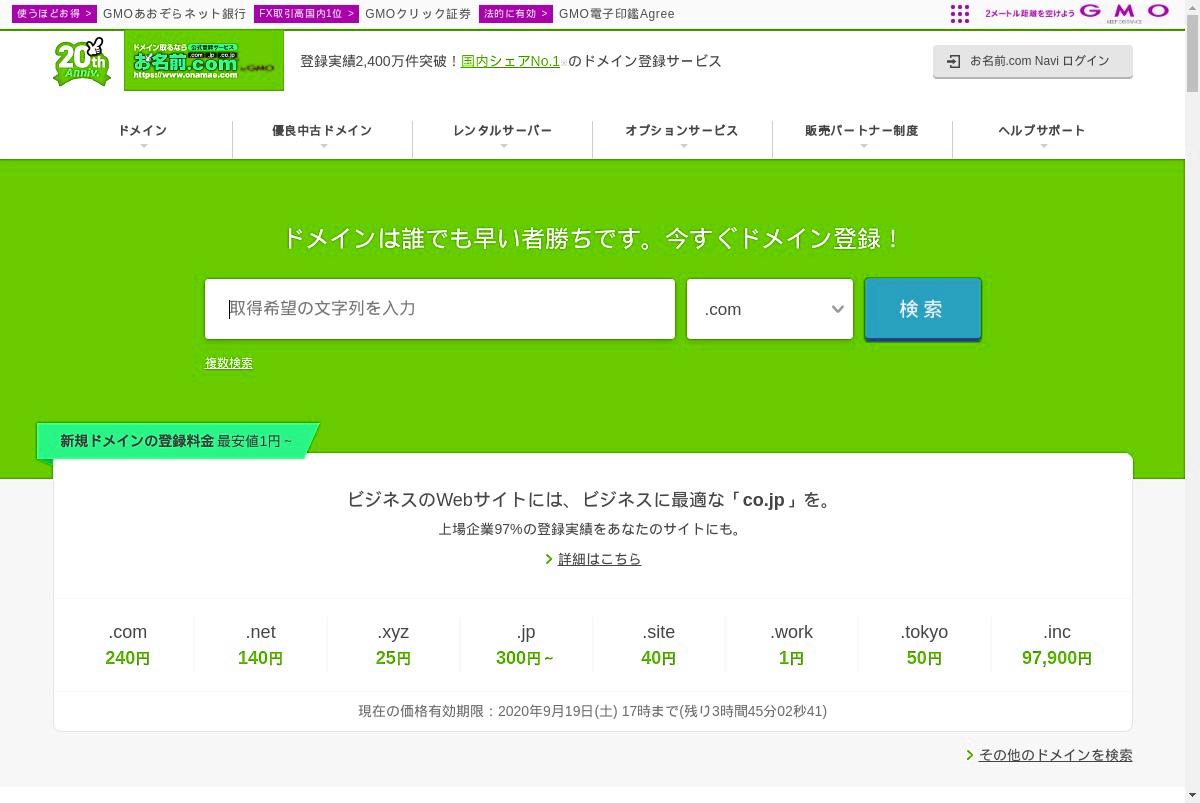Select the .net 140円 price cell

click(261, 645)
